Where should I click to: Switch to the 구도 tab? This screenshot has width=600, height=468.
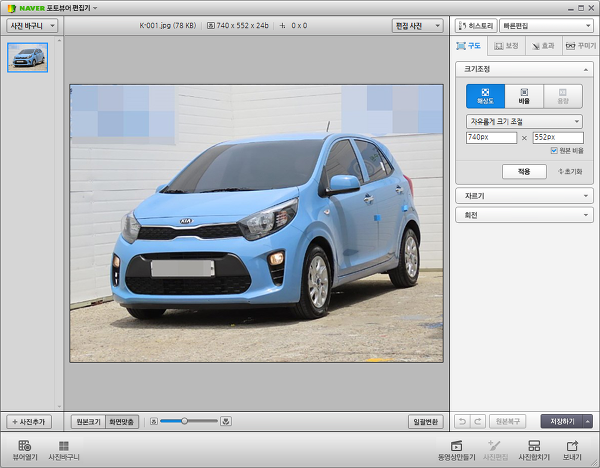tap(468, 46)
